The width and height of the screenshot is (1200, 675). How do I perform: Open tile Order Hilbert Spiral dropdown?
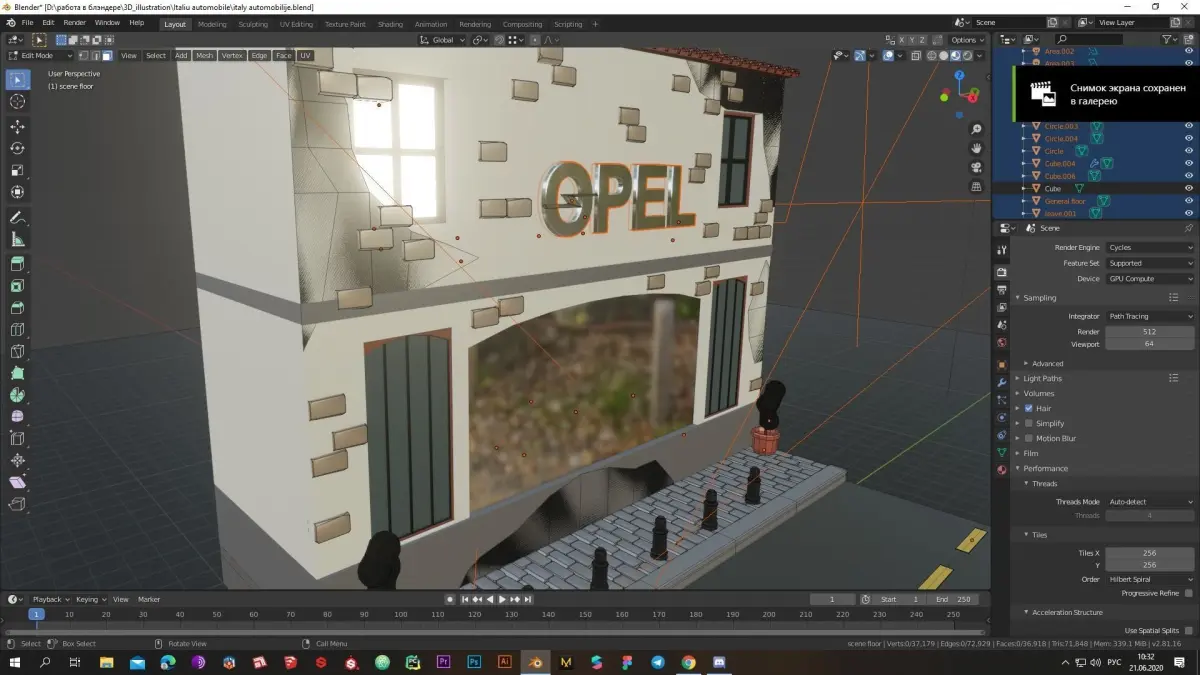1150,579
